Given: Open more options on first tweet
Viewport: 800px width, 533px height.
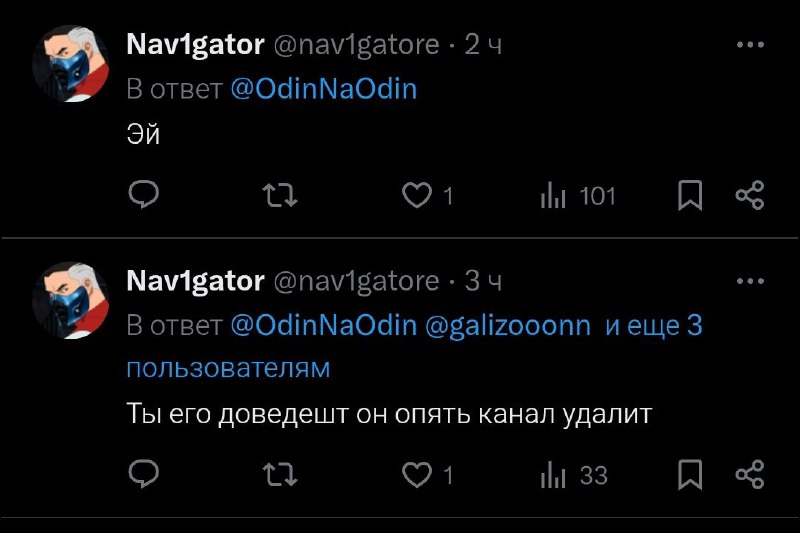Looking at the screenshot, I should coord(750,45).
